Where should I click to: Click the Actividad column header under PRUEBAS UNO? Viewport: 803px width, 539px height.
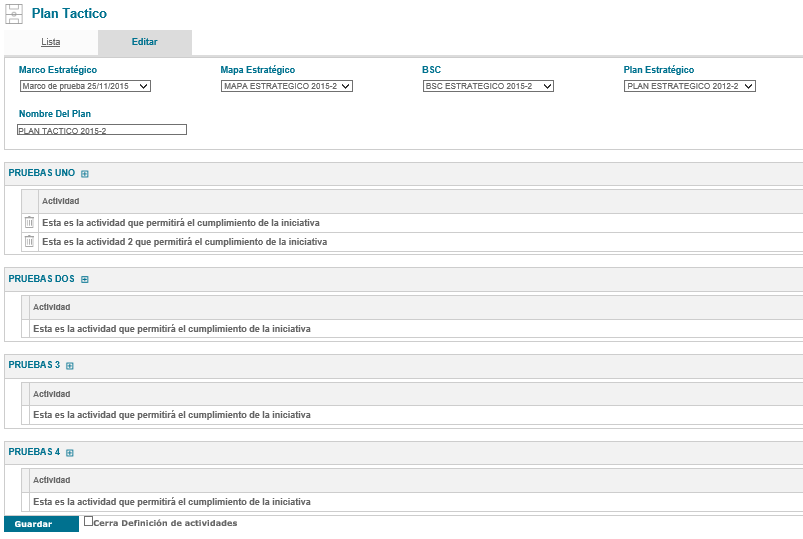(61, 201)
